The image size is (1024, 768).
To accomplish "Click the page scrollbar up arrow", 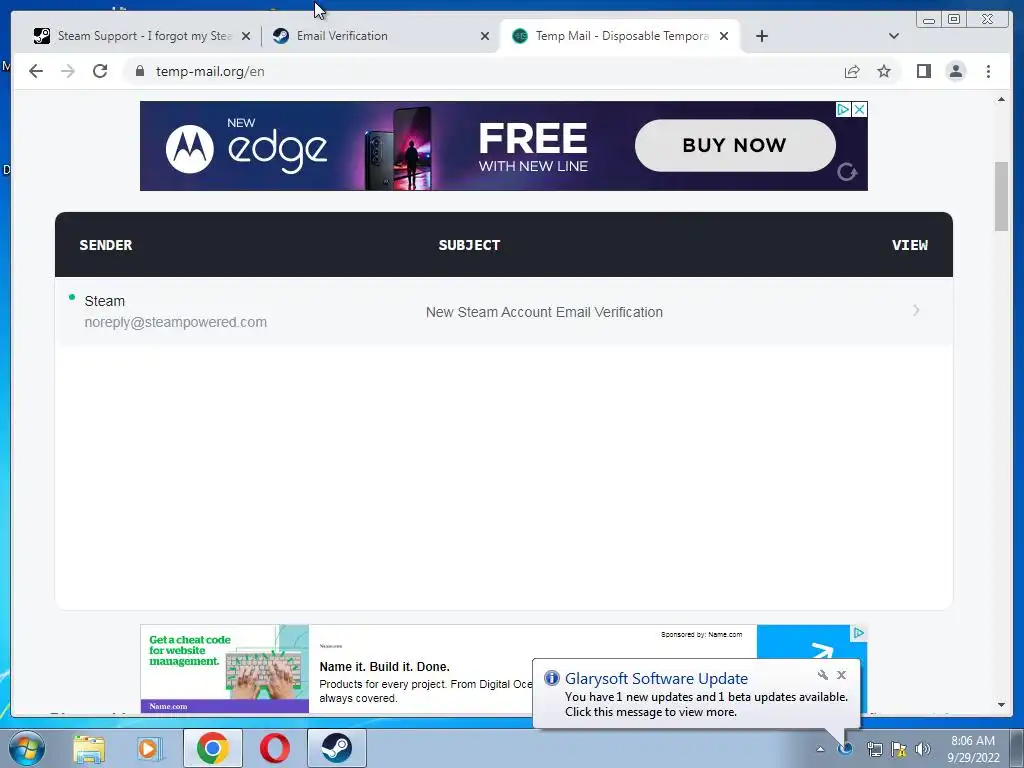I will [1001, 99].
